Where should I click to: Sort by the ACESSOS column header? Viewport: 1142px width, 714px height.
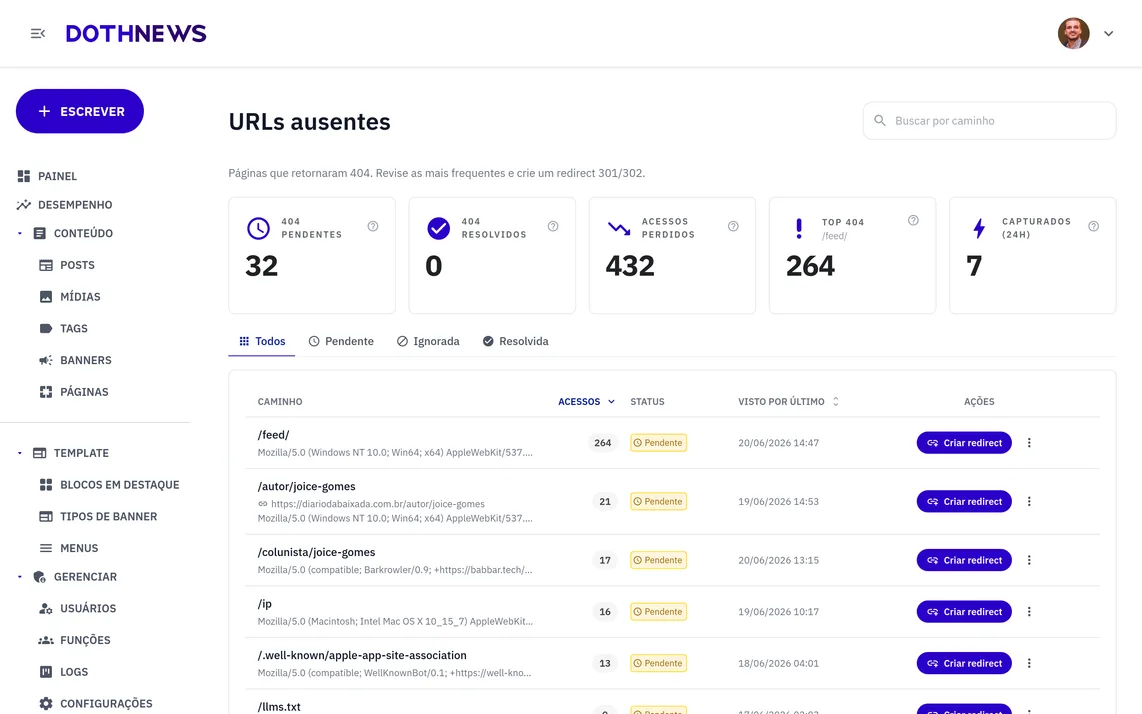pos(586,401)
